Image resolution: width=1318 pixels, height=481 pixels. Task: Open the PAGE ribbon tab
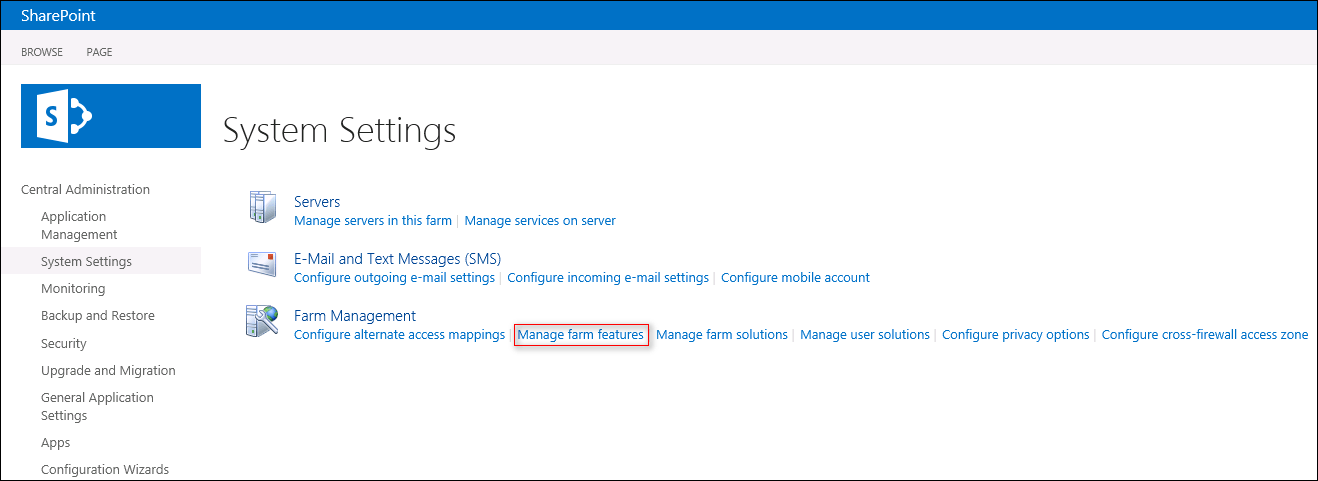click(x=99, y=52)
